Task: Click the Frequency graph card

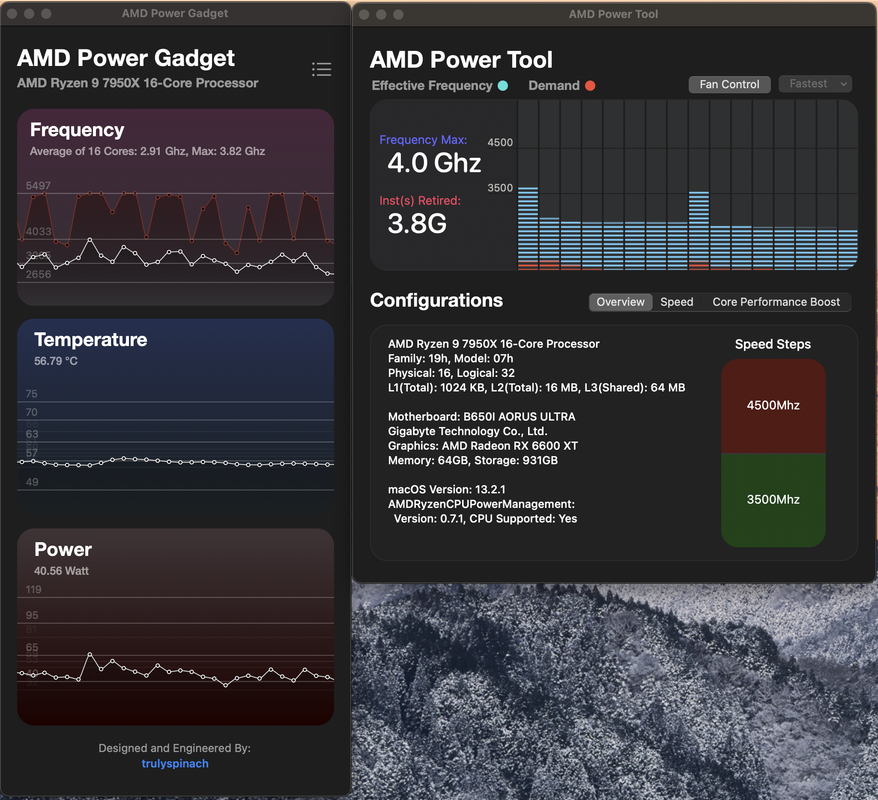Action: click(175, 207)
